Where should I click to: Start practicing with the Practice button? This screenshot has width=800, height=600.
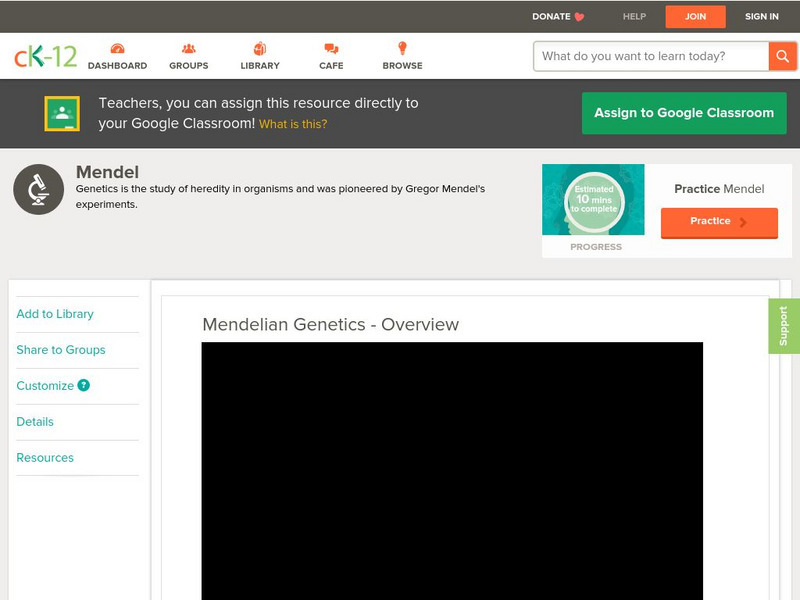[718, 222]
